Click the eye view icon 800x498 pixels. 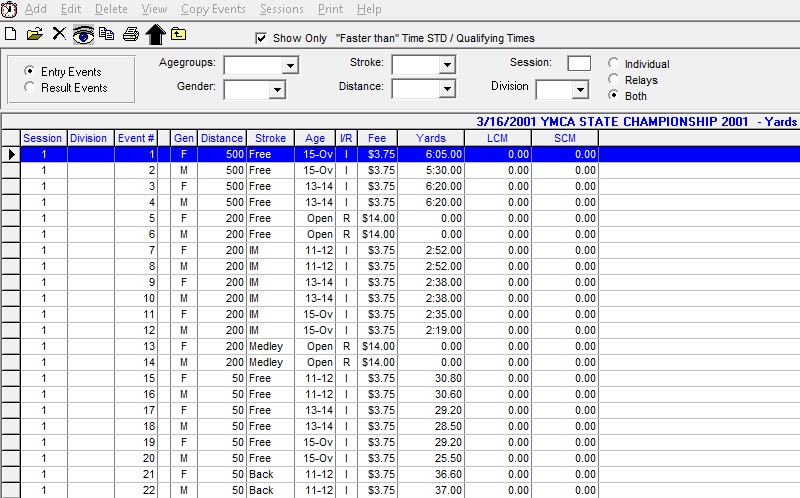[x=83, y=34]
